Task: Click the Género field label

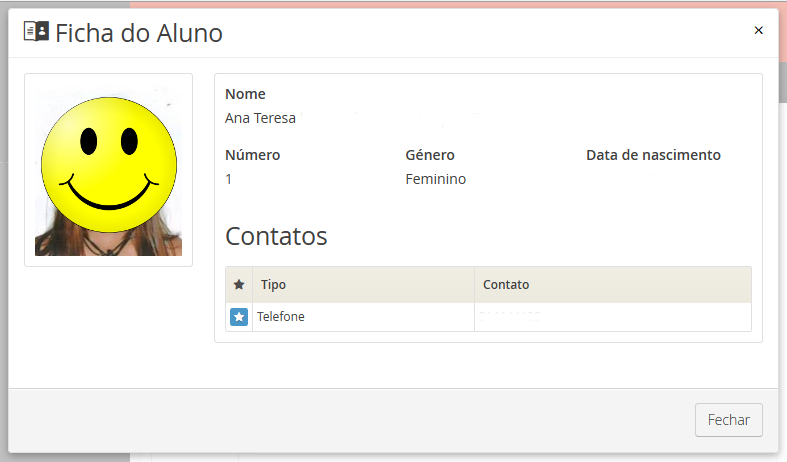Action: click(x=430, y=155)
